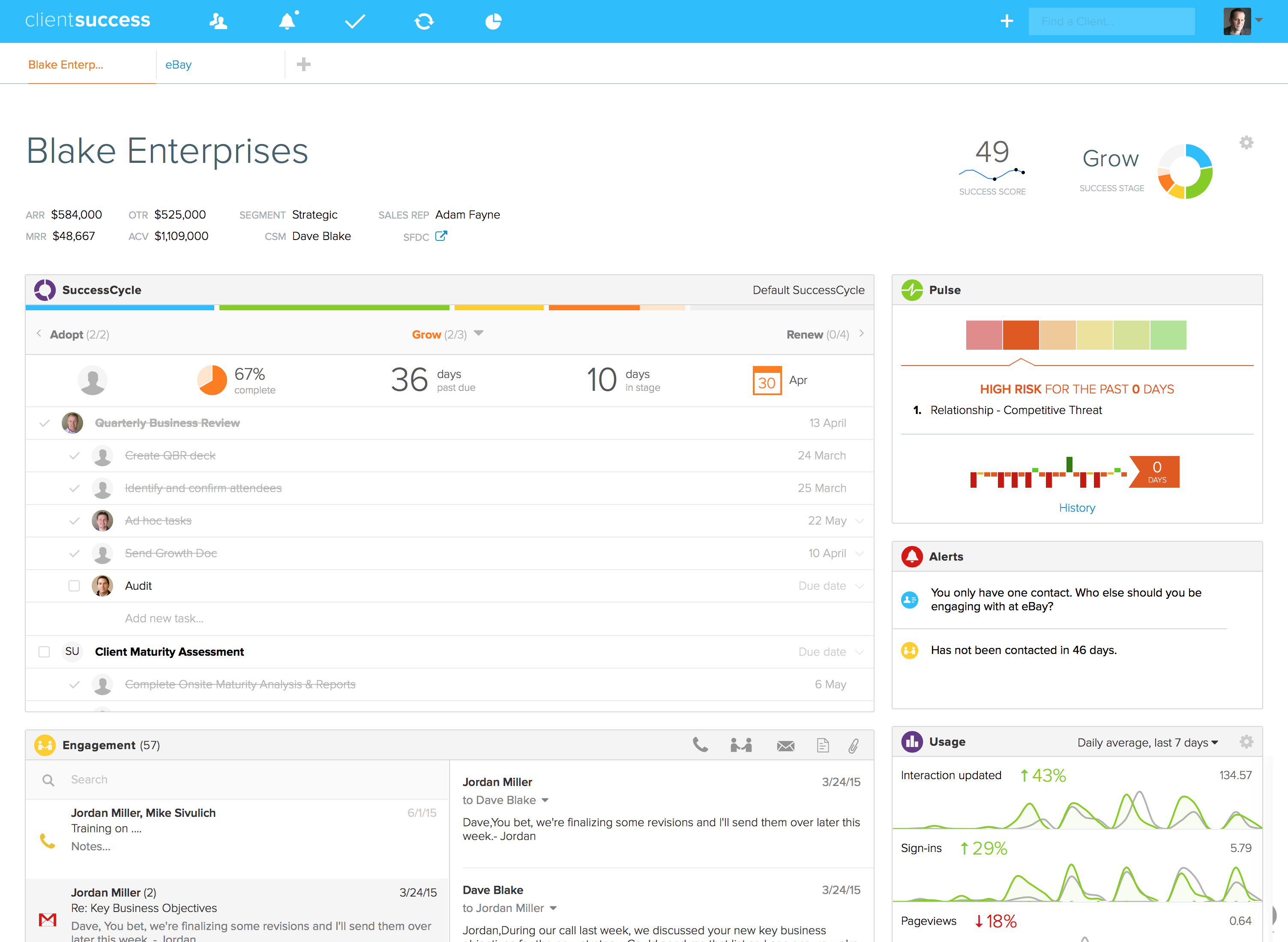
Task: Select the Renew (0/4) stage
Action: click(x=818, y=335)
